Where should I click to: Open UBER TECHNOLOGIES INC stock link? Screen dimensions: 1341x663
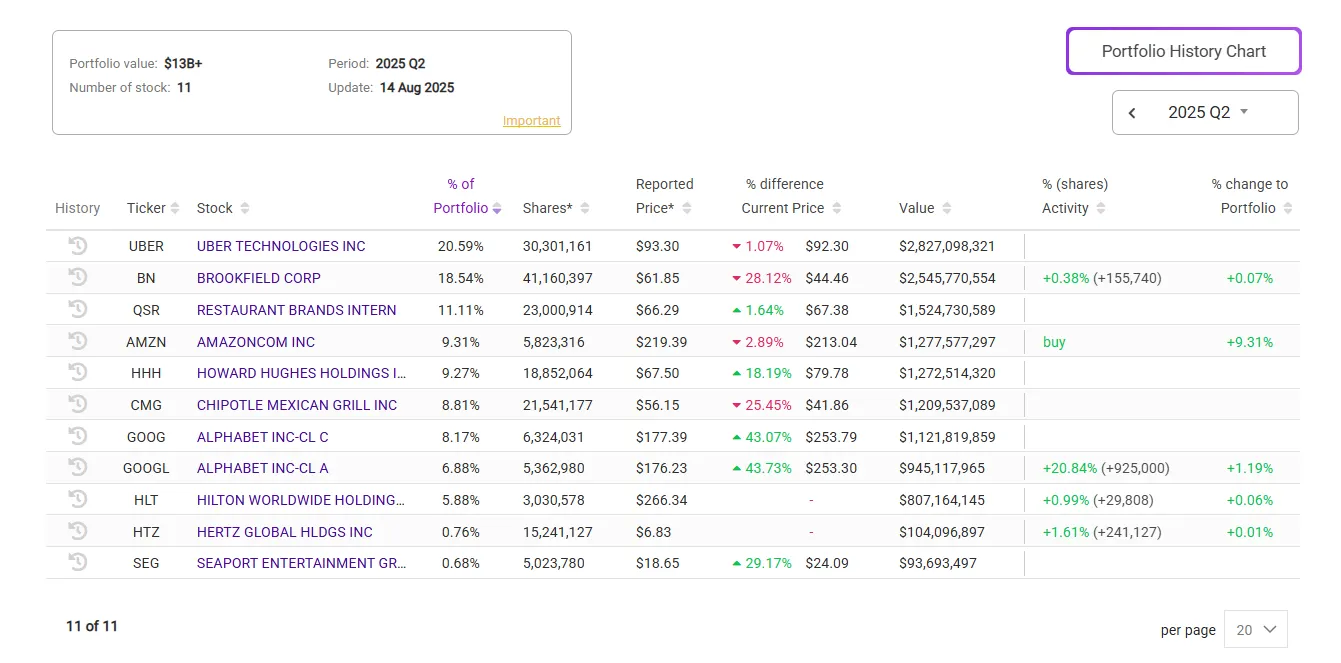(x=281, y=246)
